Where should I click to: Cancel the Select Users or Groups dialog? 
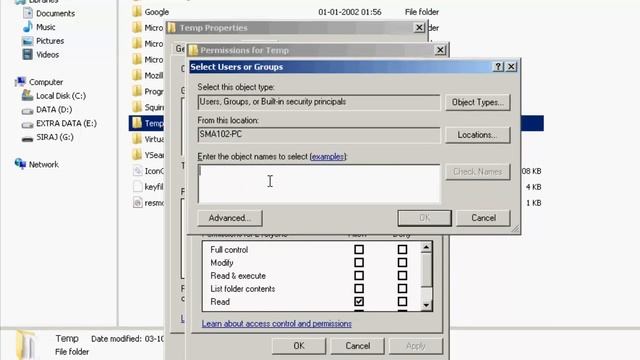point(483,218)
